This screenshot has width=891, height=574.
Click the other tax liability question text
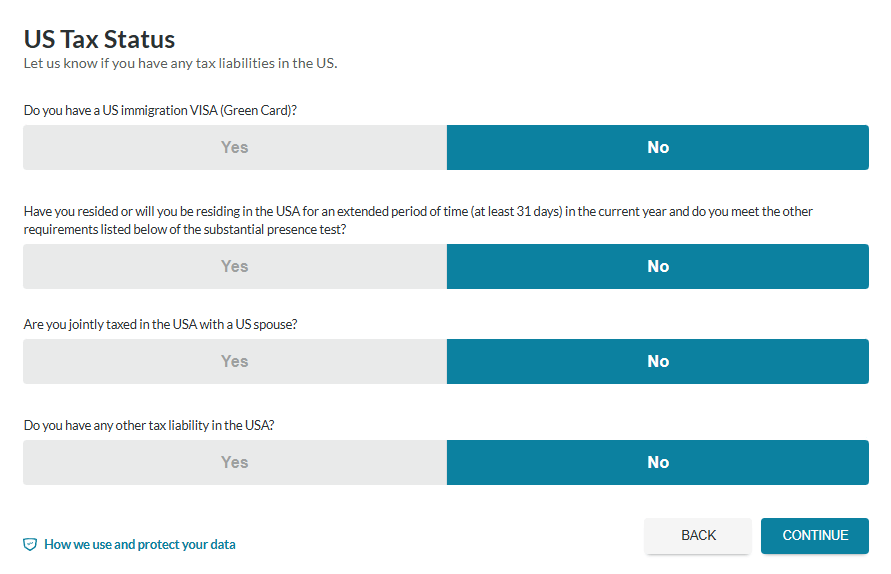[149, 426]
